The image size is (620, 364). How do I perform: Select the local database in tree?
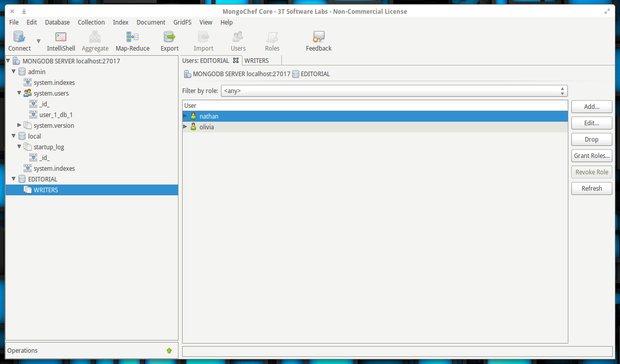(x=34, y=136)
